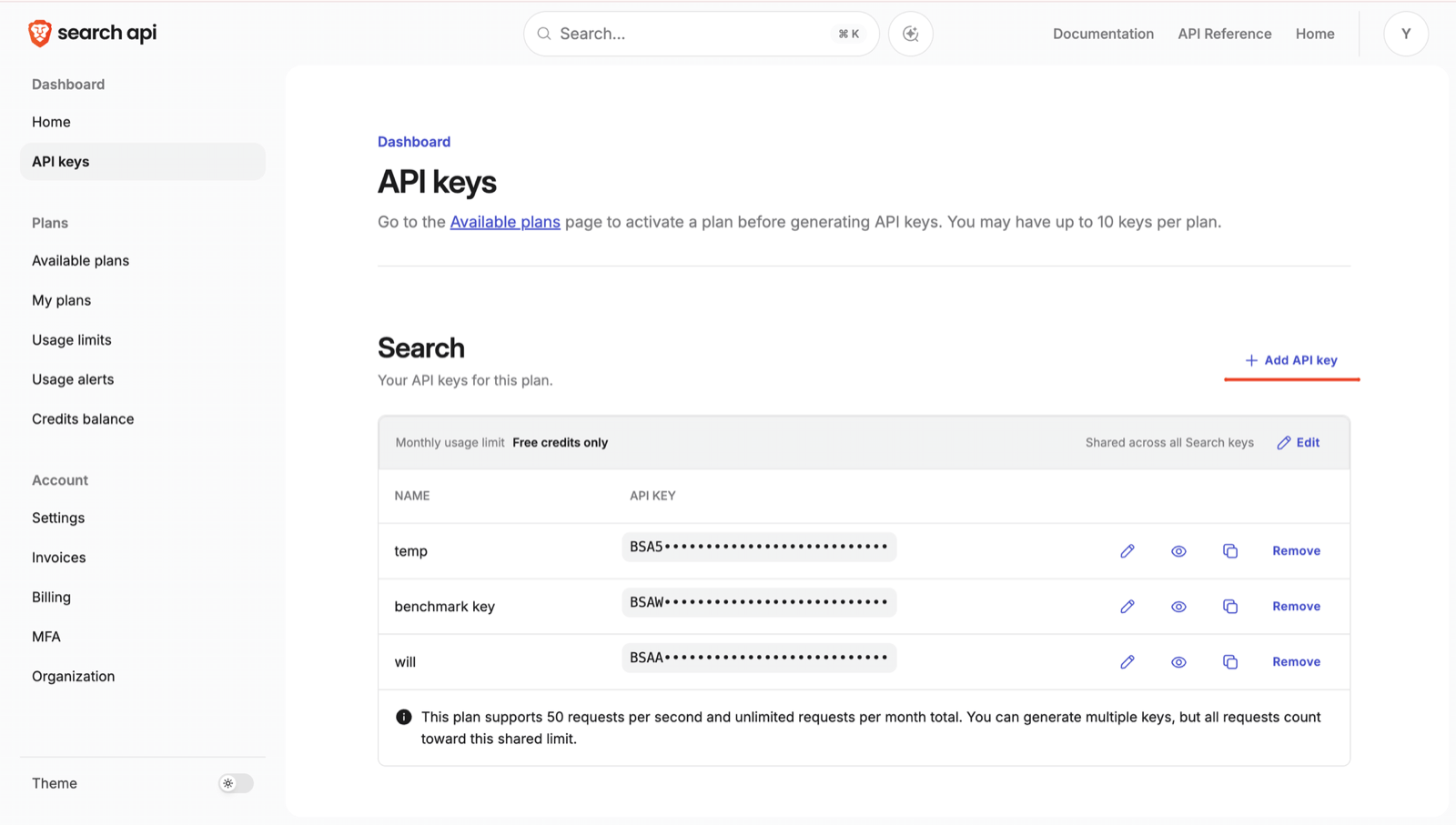Image resolution: width=1456 pixels, height=825 pixels.
Task: Copy the temp API key
Action: (1230, 551)
